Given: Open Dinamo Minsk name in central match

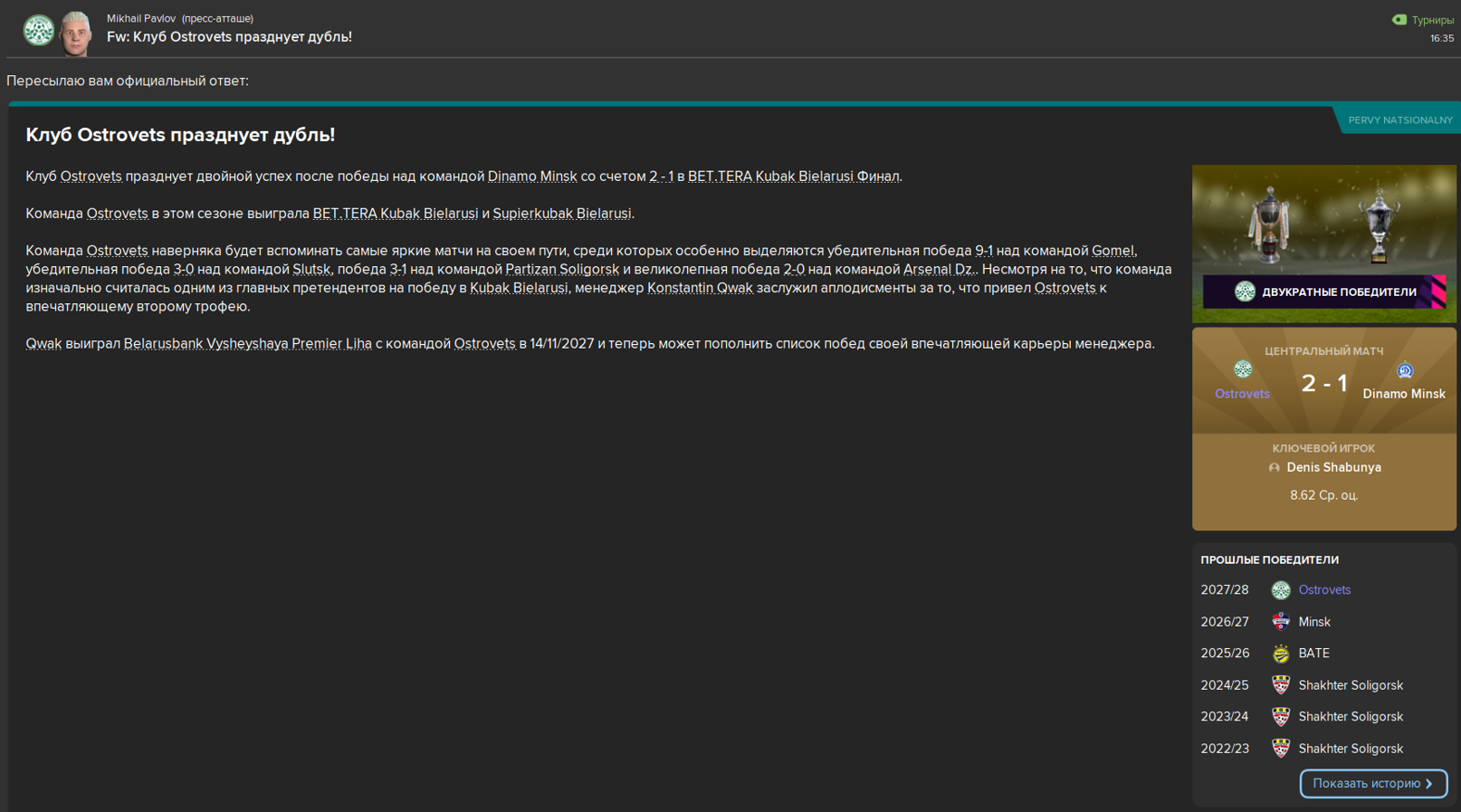Looking at the screenshot, I should click(1404, 394).
